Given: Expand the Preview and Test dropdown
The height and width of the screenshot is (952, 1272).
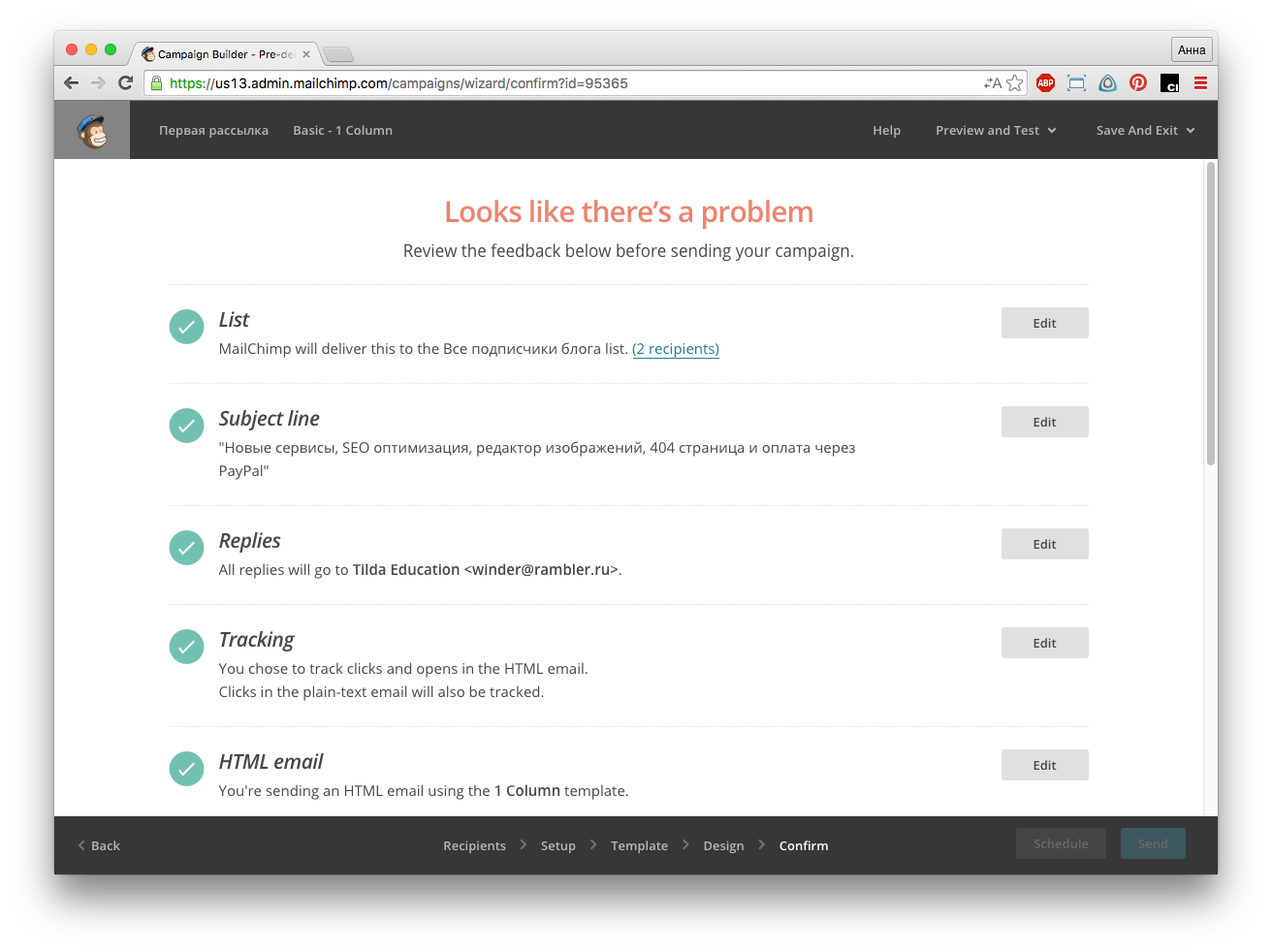Looking at the screenshot, I should coord(996,131).
